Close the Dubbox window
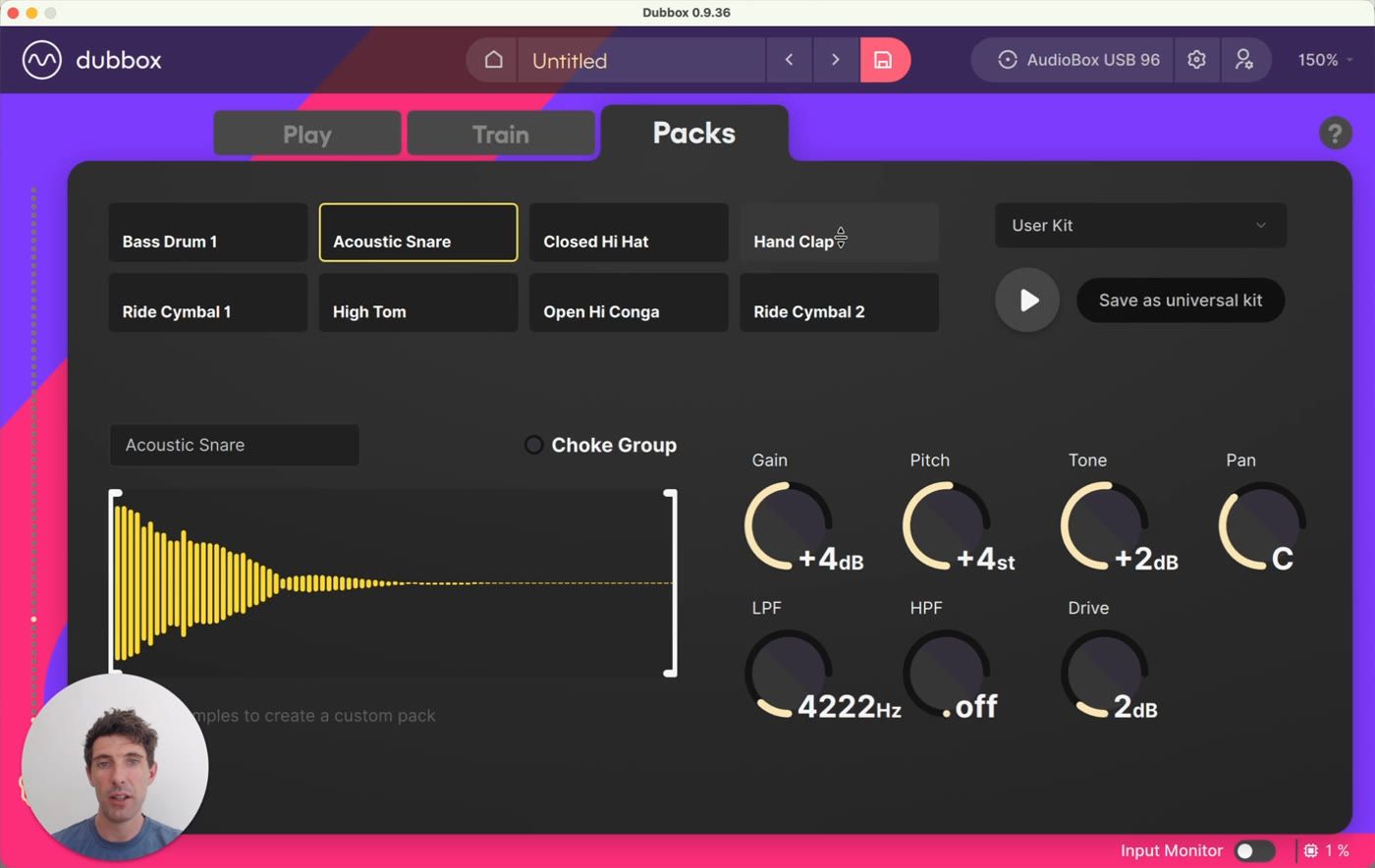 coord(13,13)
